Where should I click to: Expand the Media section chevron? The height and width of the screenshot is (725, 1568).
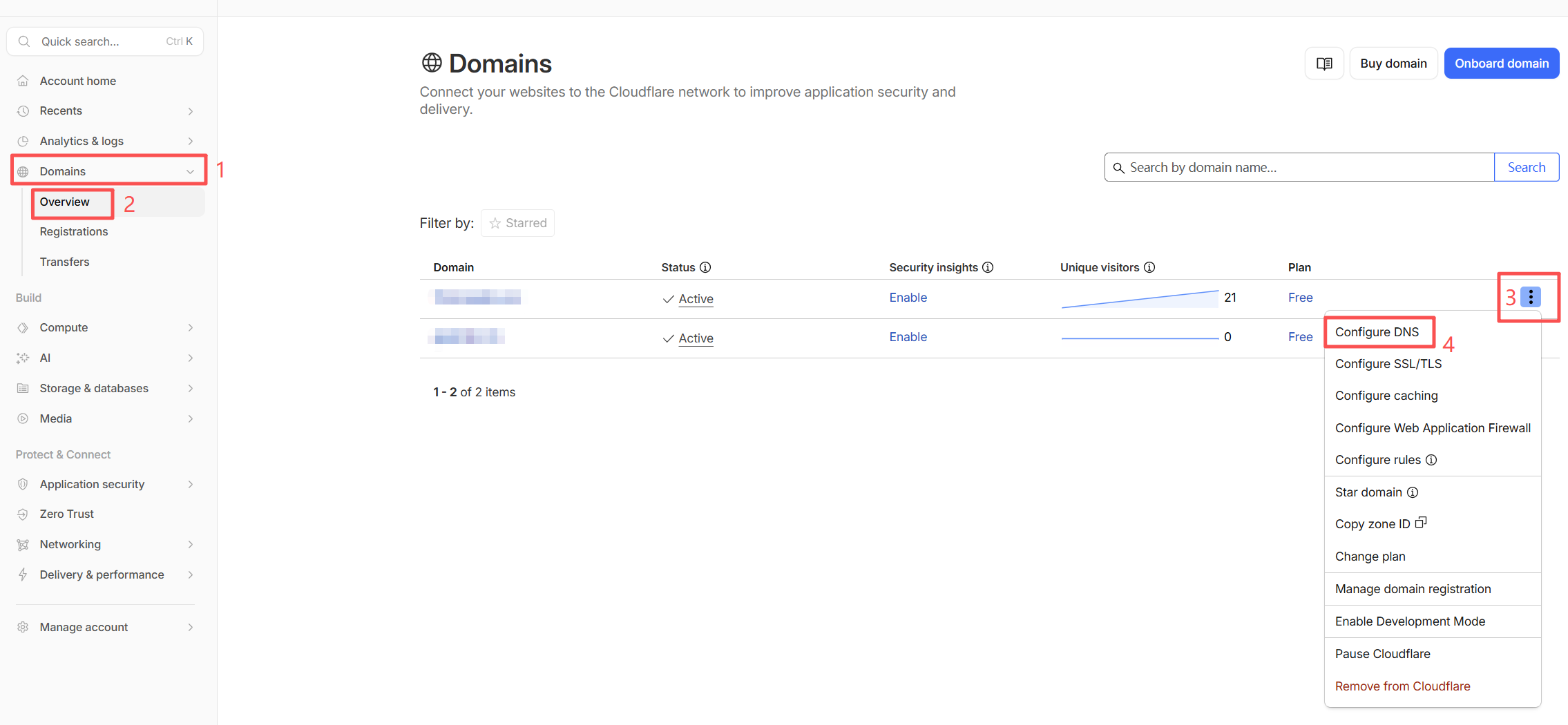pyautogui.click(x=191, y=418)
